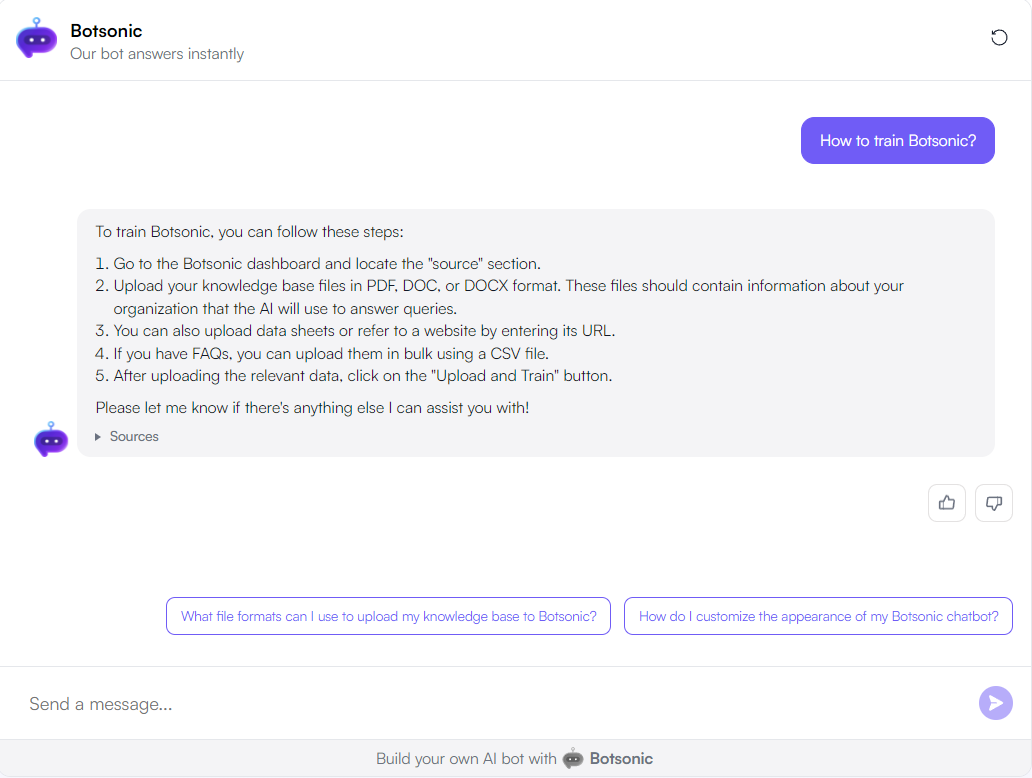This screenshot has width=1032, height=778.
Task: Toggle disapproval of the bot's reply
Action: pos(993,502)
